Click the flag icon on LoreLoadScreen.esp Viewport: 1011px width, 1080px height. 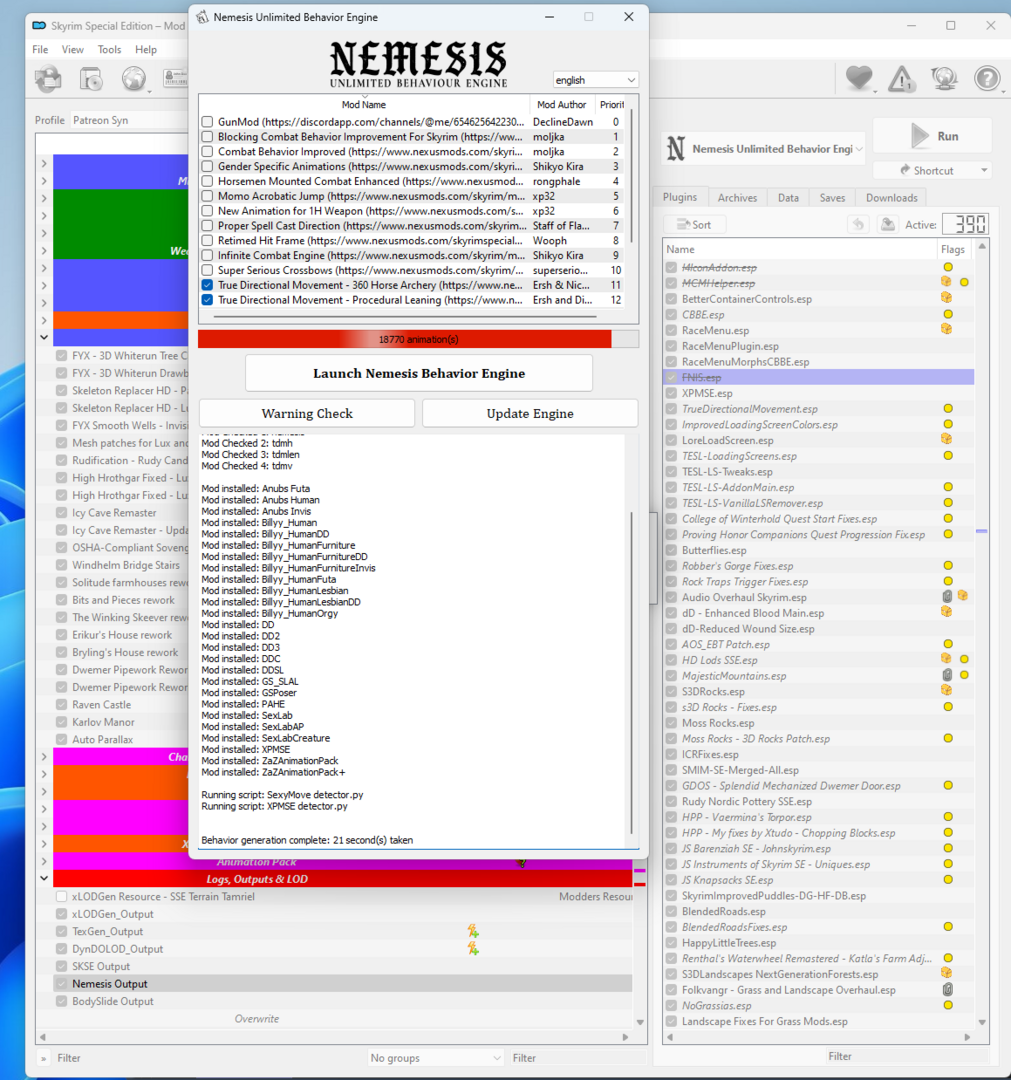click(946, 439)
